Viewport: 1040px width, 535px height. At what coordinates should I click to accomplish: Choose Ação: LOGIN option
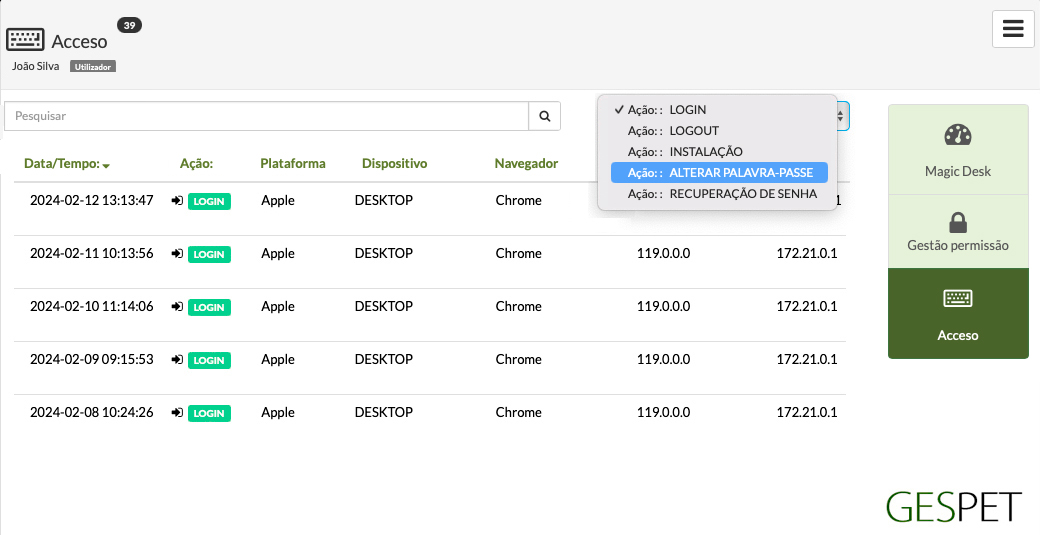pyautogui.click(x=719, y=110)
